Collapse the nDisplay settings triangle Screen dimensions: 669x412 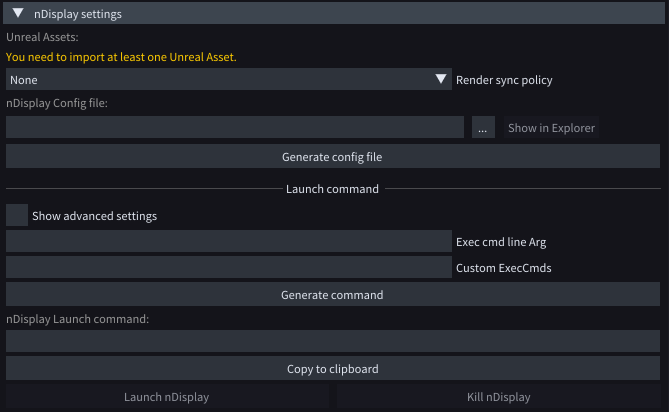[x=18, y=14]
